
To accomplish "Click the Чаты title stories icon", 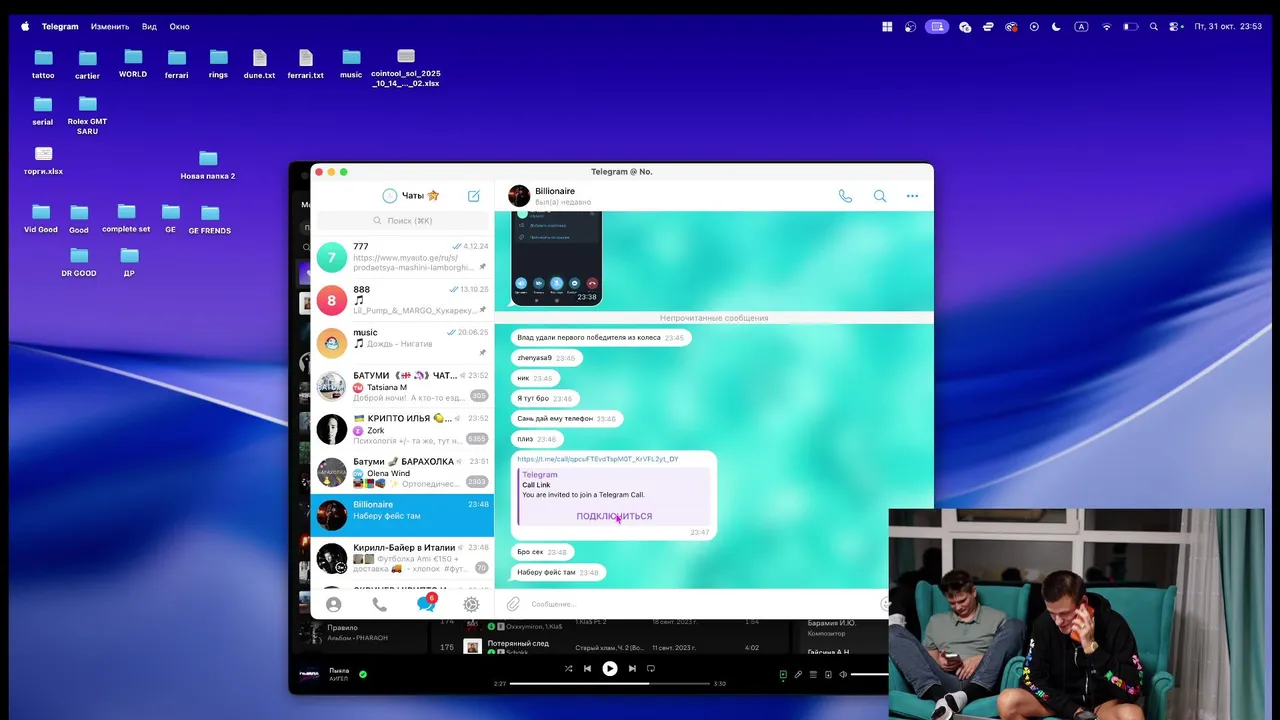I will [x=390, y=196].
